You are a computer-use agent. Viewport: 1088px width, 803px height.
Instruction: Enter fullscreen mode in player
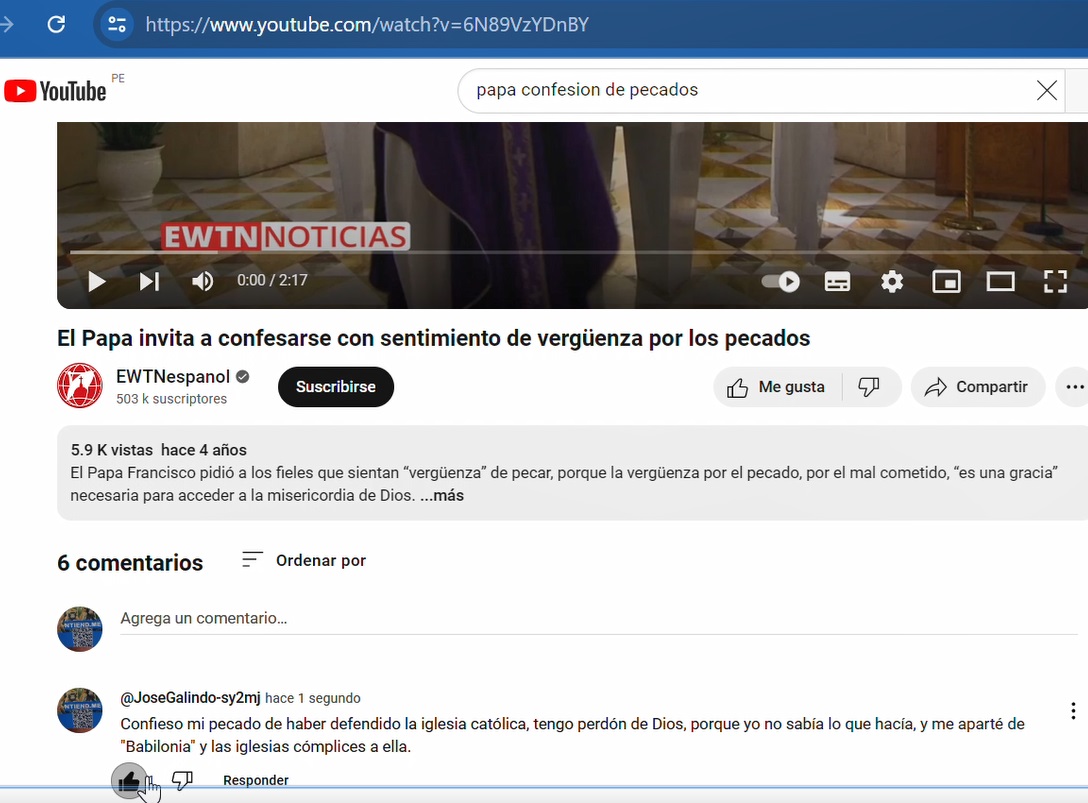pyautogui.click(x=1055, y=282)
